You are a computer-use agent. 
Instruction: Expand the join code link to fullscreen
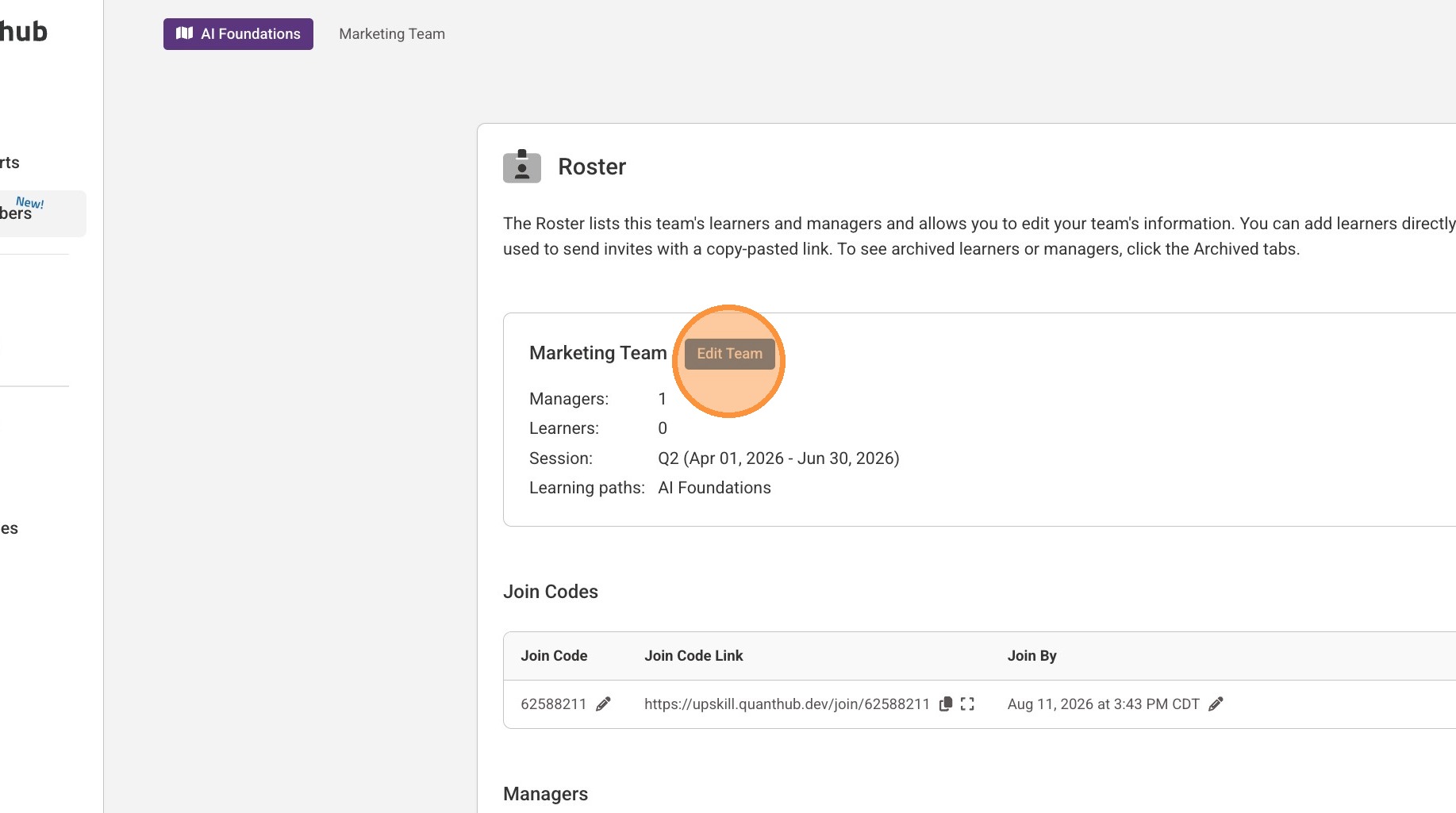pos(967,704)
